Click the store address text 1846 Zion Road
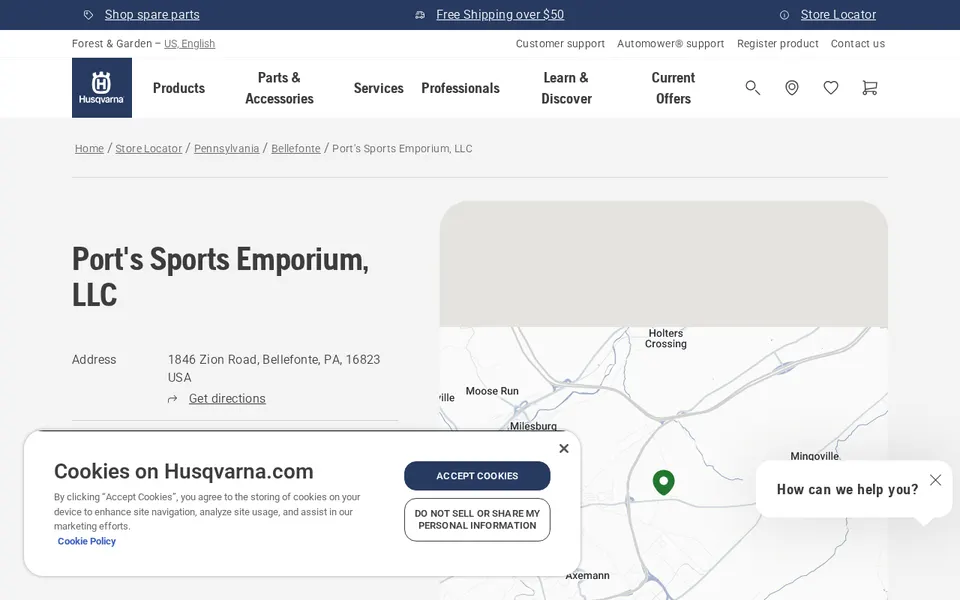Image resolution: width=960 pixels, height=600 pixels. (274, 368)
